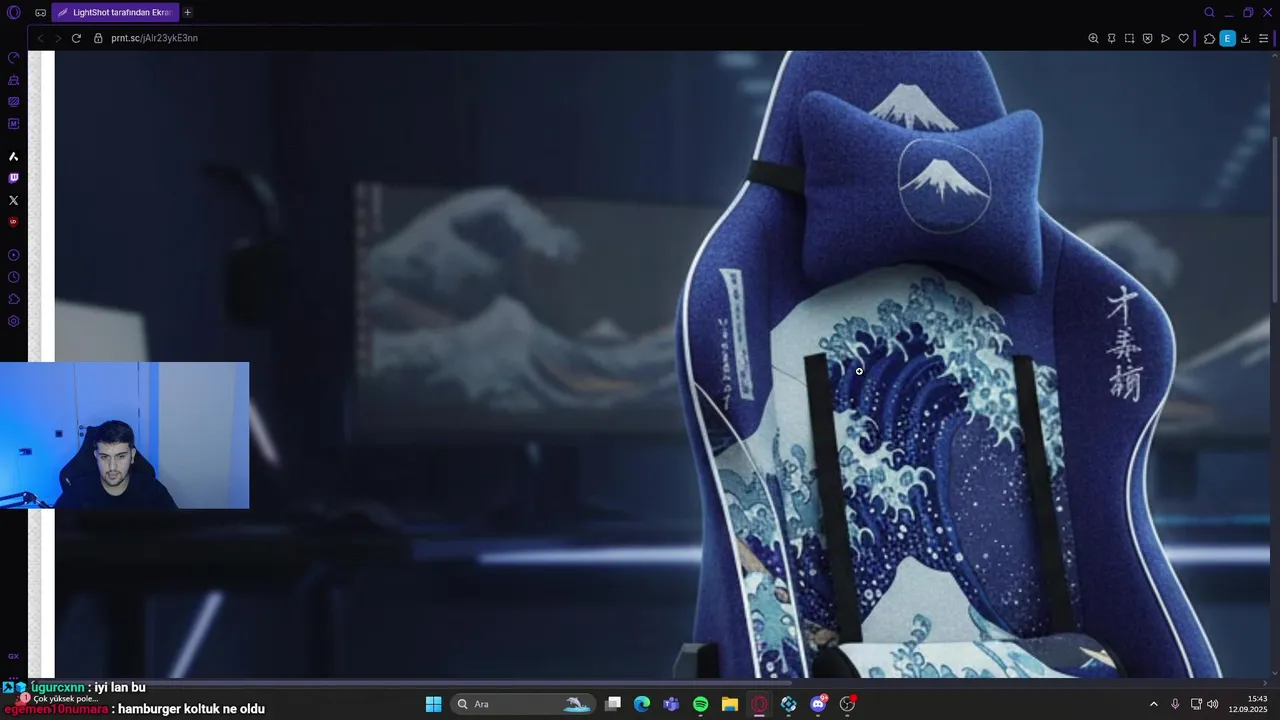This screenshot has height=720, width=1280.
Task: Open Spotify from the taskbar
Action: click(x=700, y=704)
